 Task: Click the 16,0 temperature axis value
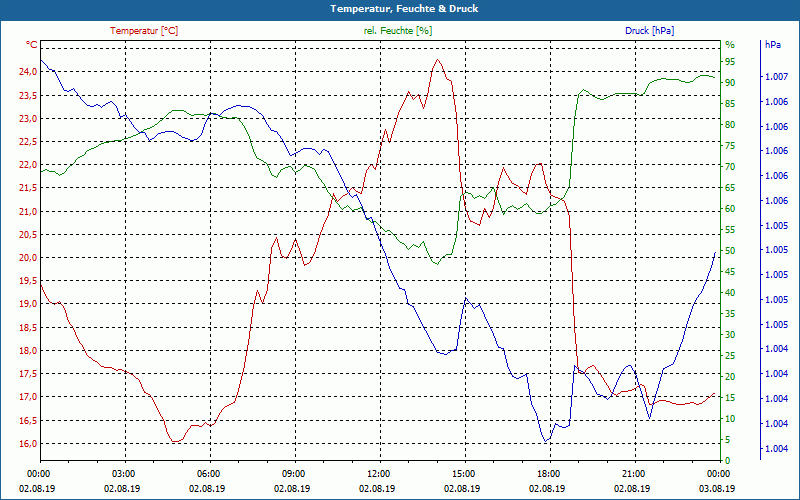pyautogui.click(x=28, y=443)
